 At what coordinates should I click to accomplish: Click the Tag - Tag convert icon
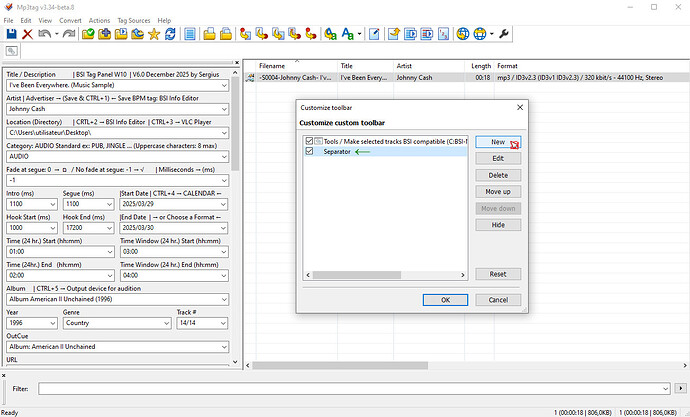point(311,34)
